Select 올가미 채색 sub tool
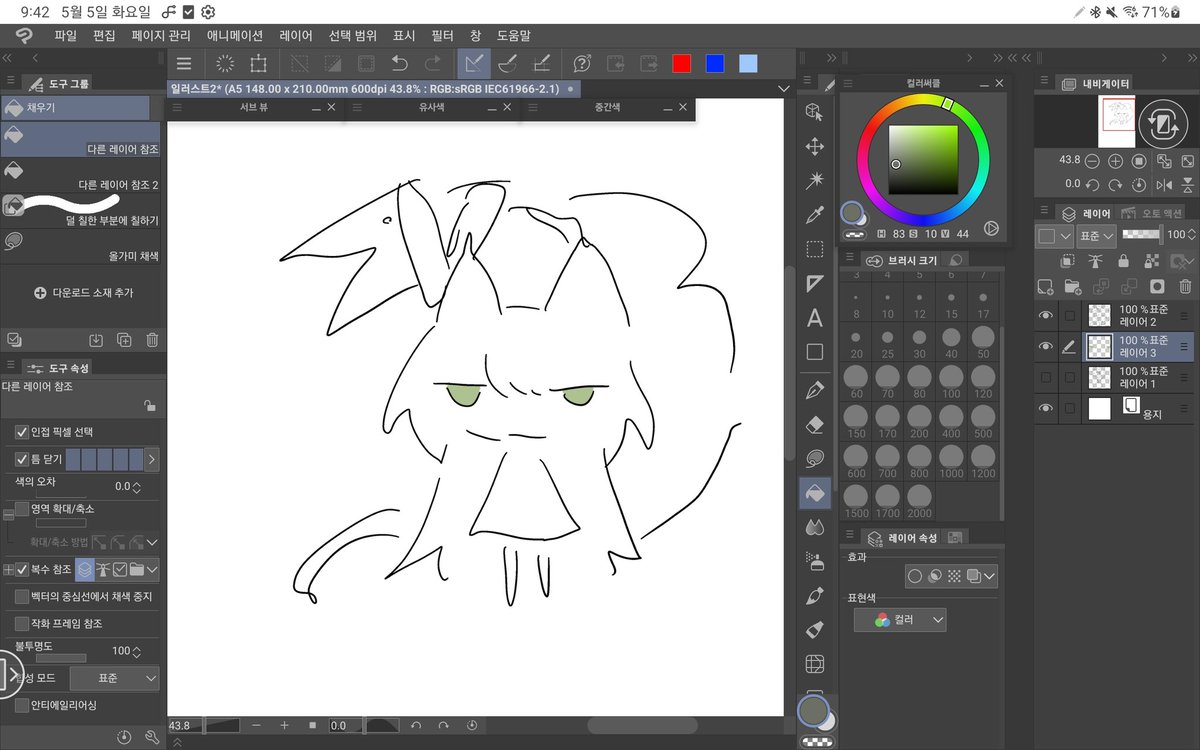1200x750 pixels. 80,245
